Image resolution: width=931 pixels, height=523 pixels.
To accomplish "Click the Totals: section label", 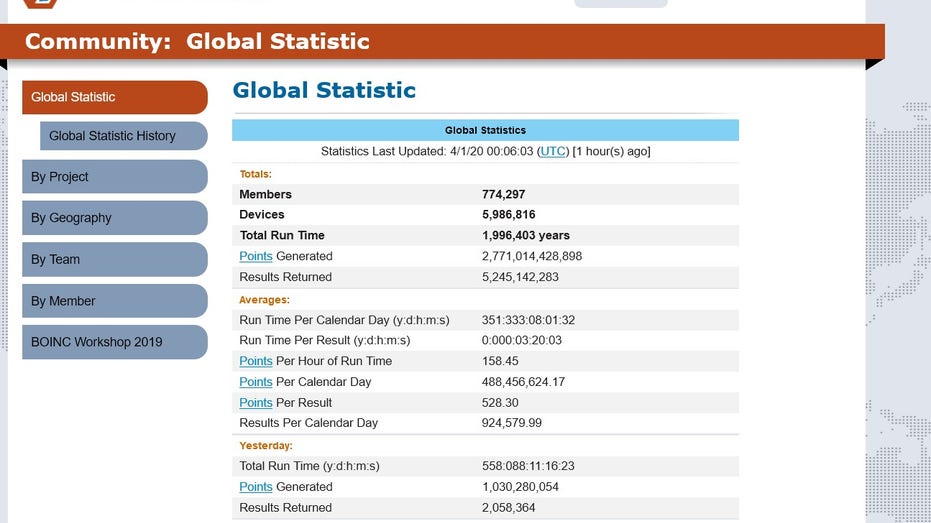I will (x=255, y=174).
